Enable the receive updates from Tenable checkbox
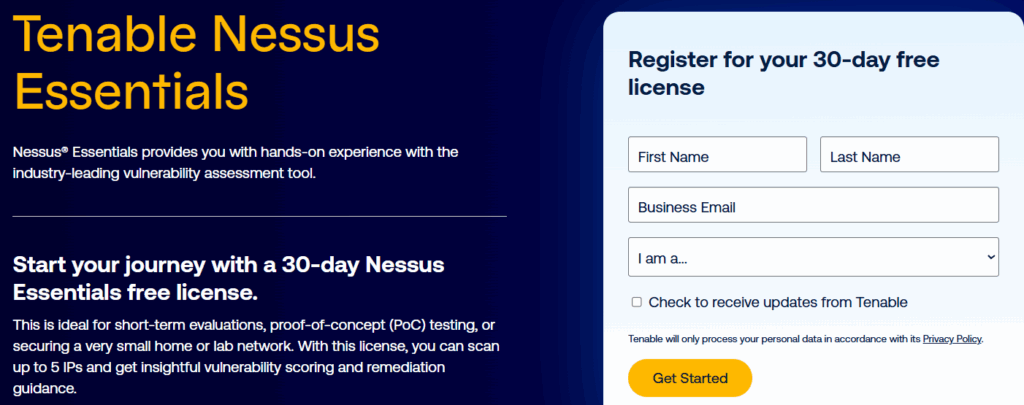Viewport: 1024px width, 405px height. pos(637,302)
